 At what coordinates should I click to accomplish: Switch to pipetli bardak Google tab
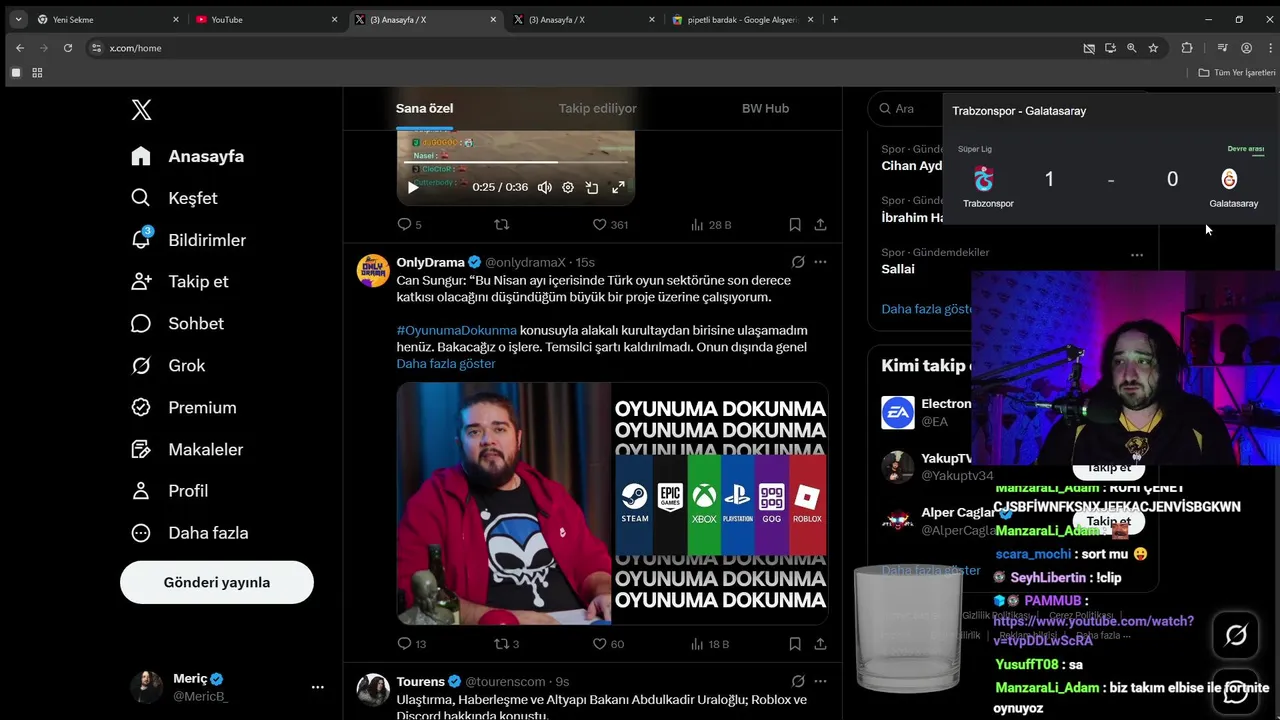pos(744,19)
